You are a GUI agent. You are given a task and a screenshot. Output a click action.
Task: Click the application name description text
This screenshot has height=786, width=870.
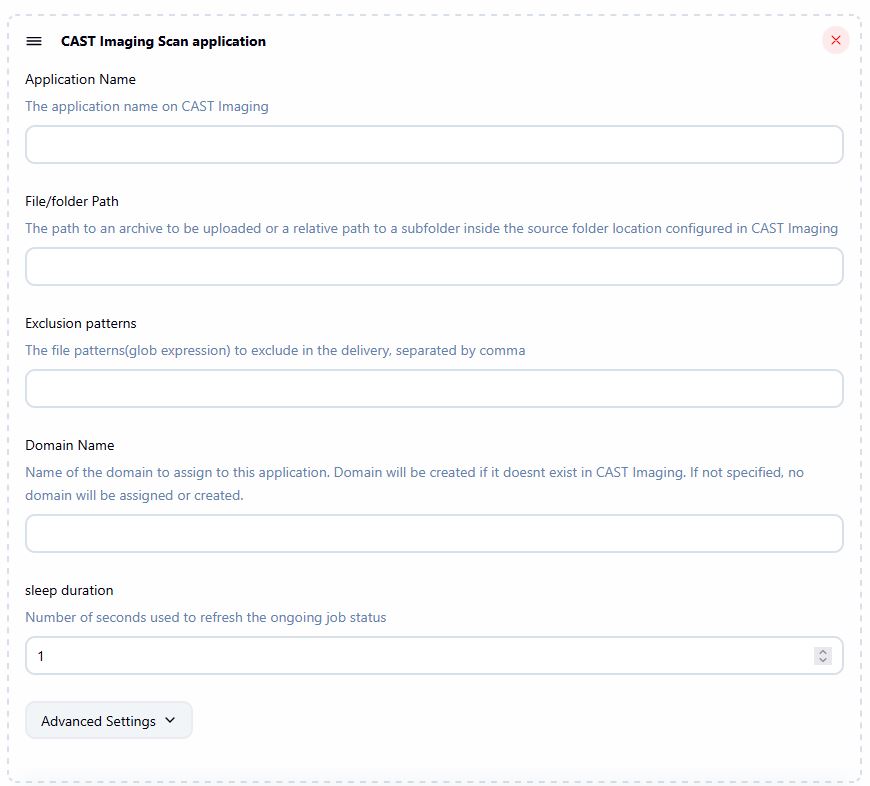coord(147,106)
